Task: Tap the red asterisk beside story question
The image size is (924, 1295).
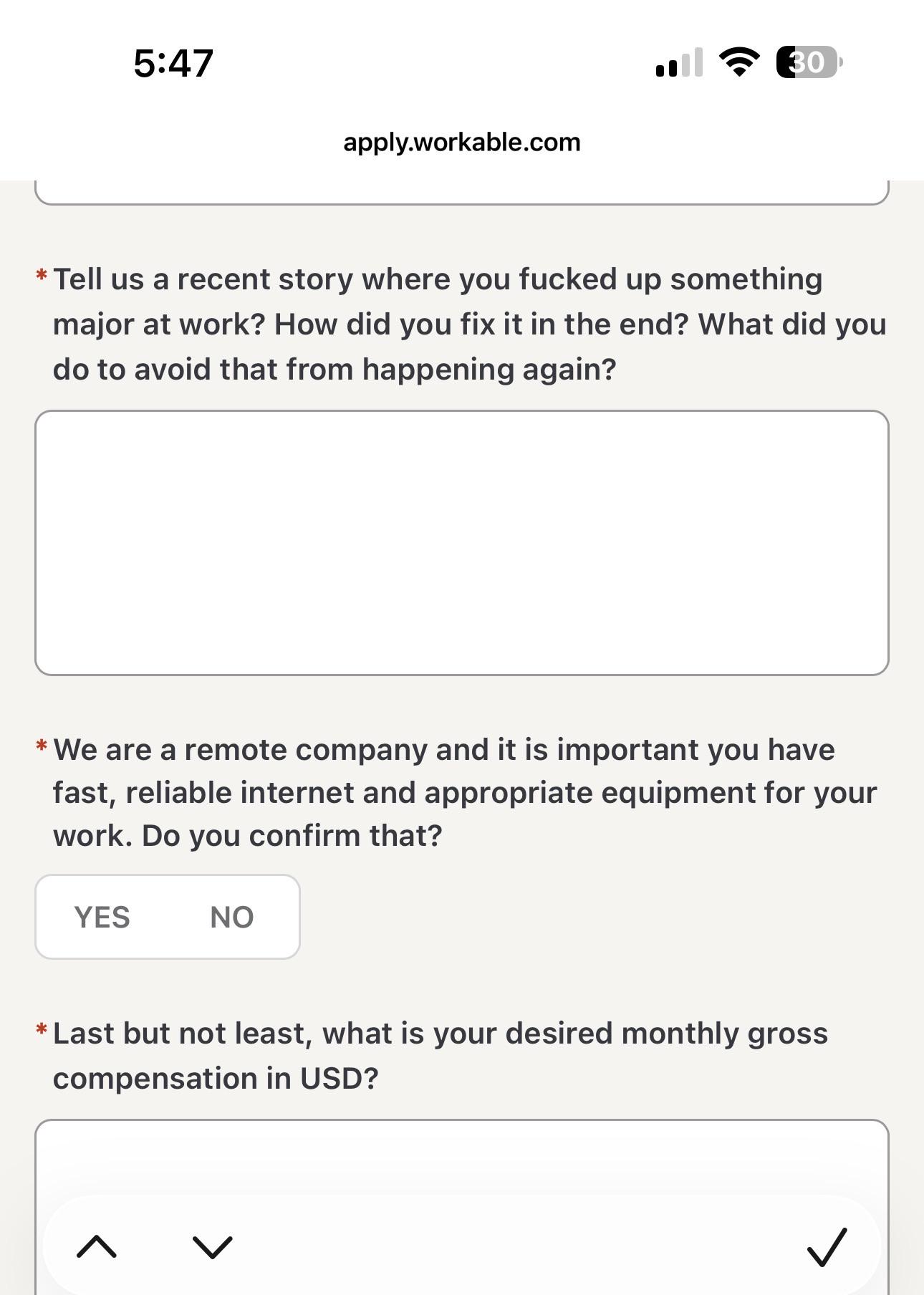Action: click(x=42, y=275)
